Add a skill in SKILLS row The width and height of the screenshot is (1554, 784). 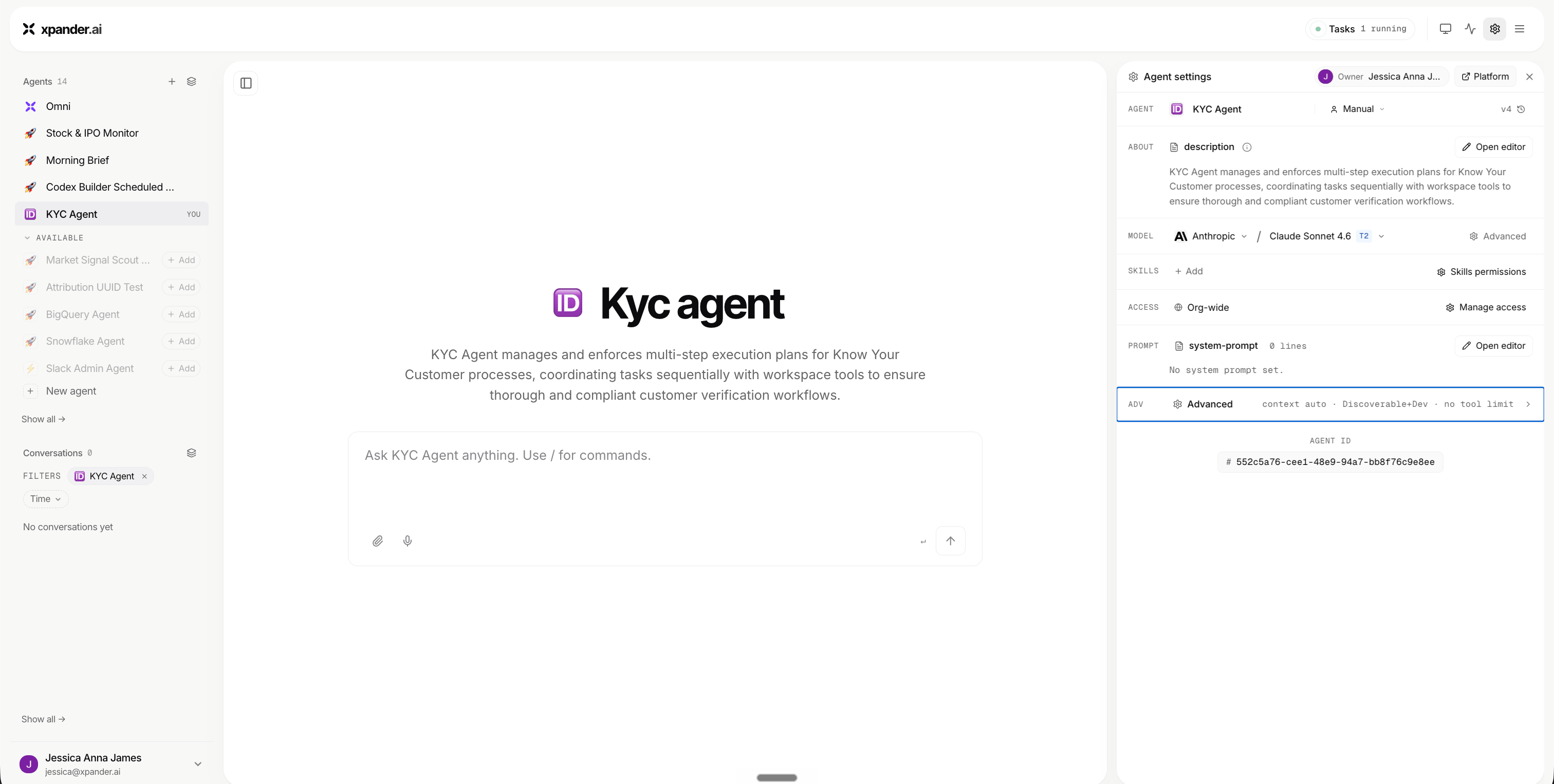(1189, 271)
